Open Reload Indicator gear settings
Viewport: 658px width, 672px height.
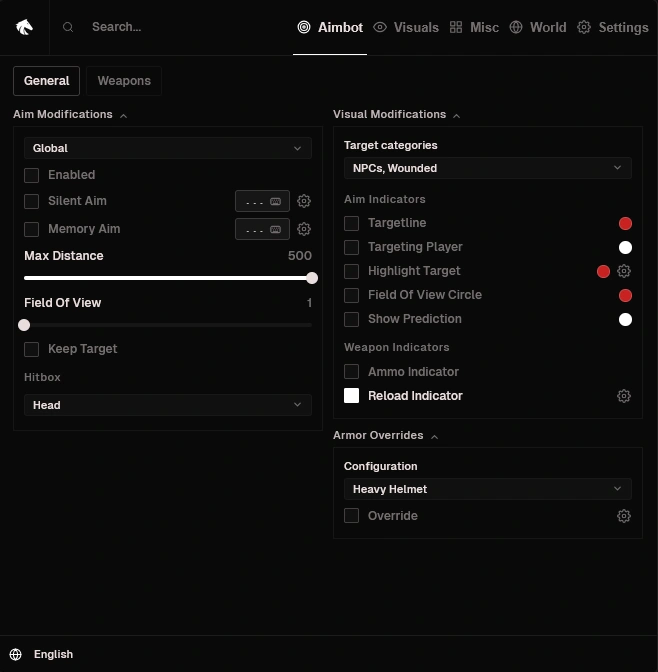coord(624,396)
